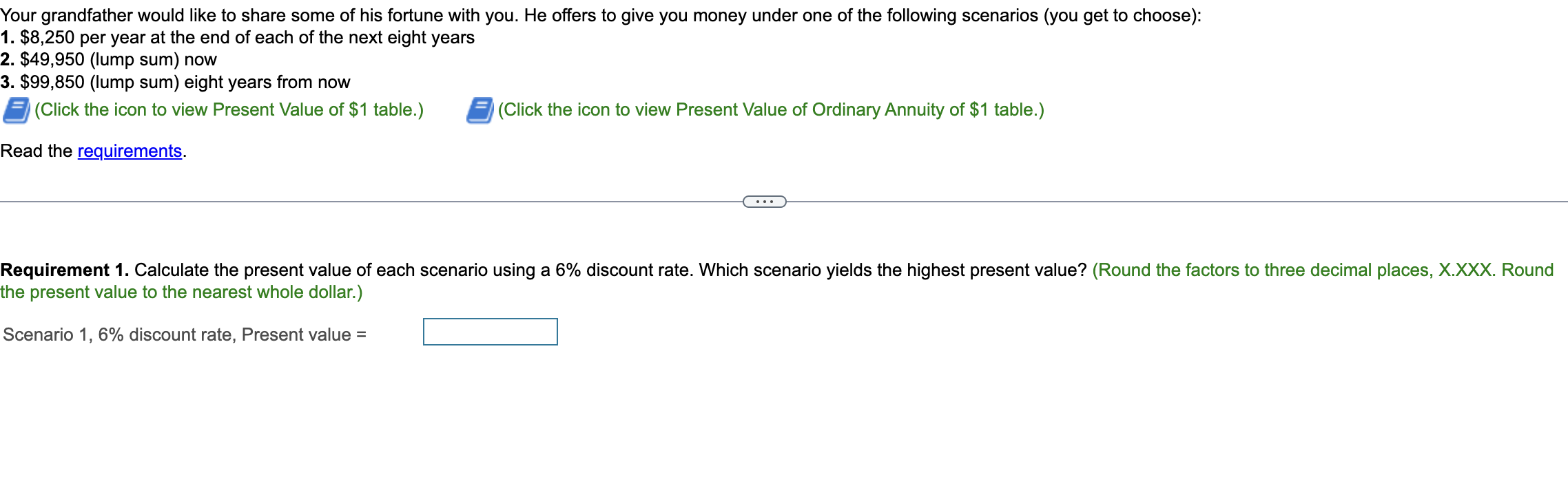Focus the Scenario 1 present value input box
The height and width of the screenshot is (479, 1568).
(490, 332)
